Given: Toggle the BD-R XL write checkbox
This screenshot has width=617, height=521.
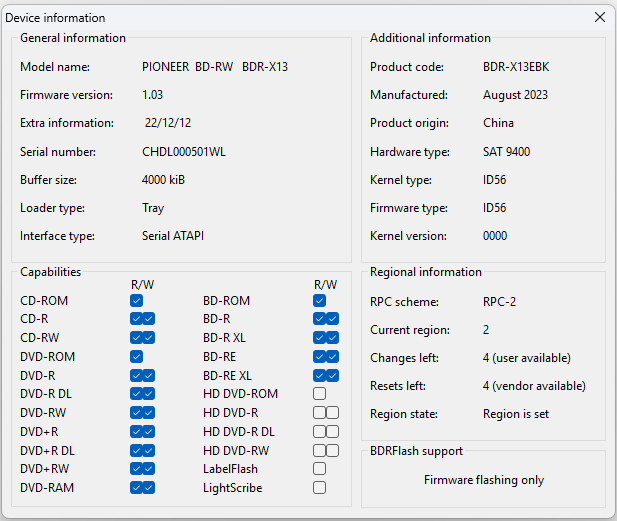Looking at the screenshot, I should (x=333, y=338).
